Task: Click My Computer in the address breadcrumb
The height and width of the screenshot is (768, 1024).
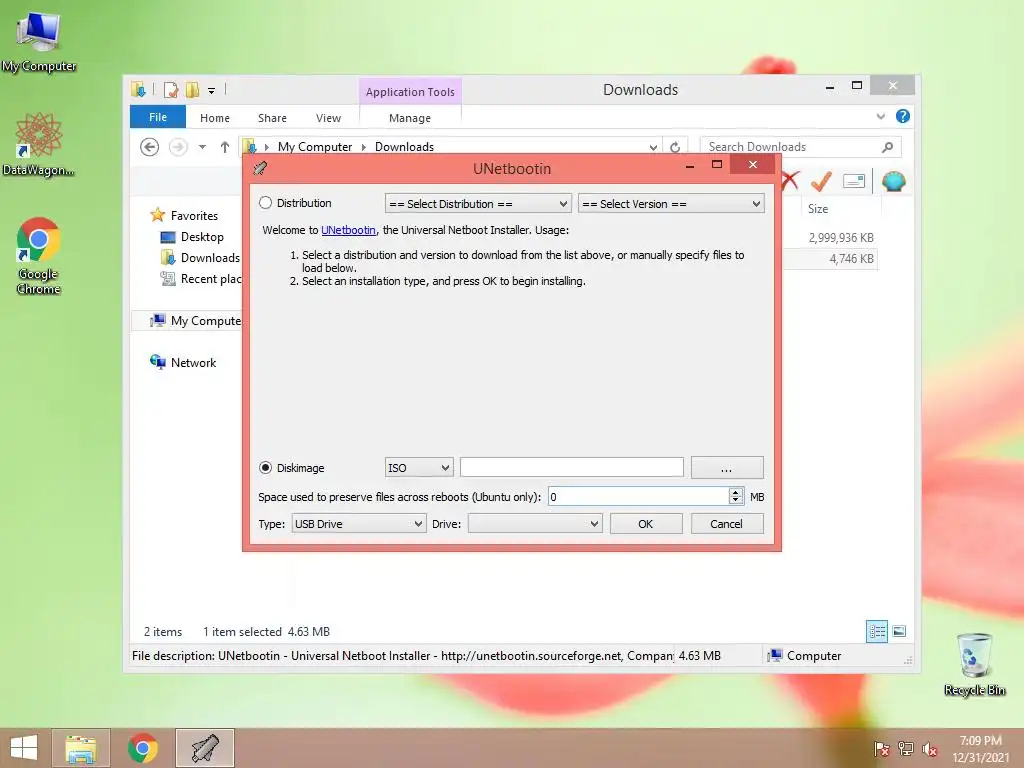Action: [x=315, y=147]
